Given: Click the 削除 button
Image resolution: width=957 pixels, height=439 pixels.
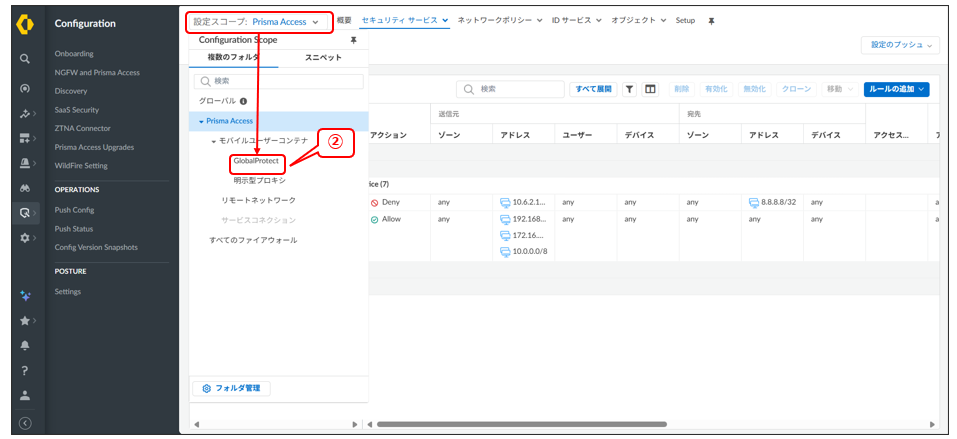Looking at the screenshot, I should pyautogui.click(x=682, y=89).
